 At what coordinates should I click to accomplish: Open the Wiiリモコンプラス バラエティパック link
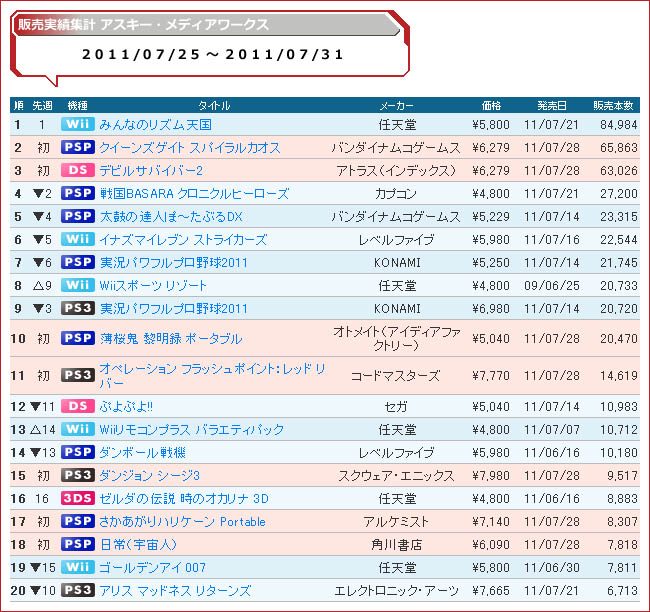coord(192,430)
